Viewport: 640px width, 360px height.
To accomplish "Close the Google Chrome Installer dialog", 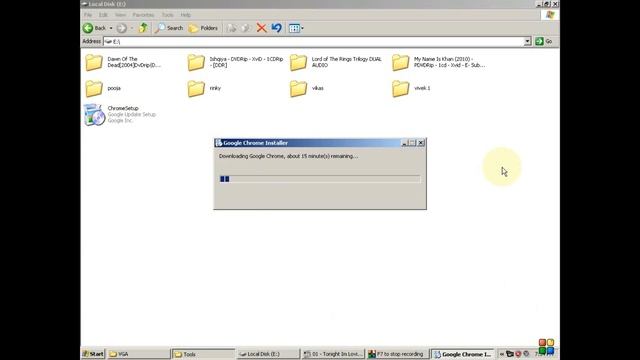I will 421,143.
